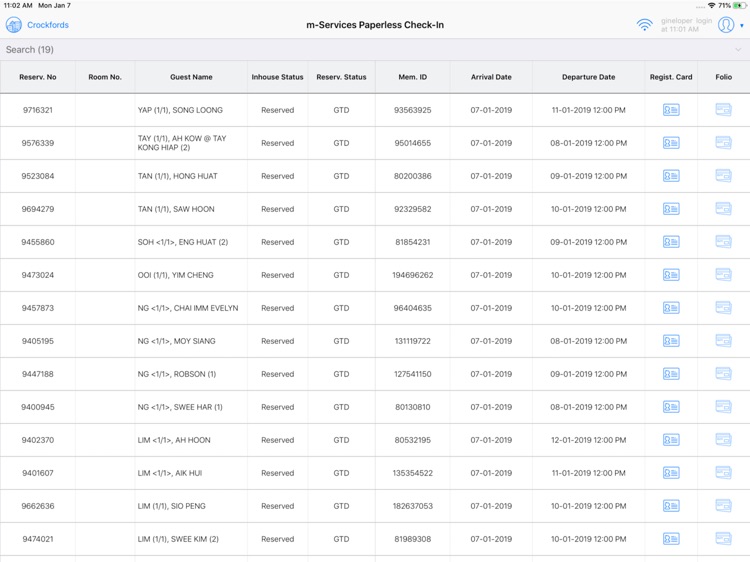Select guest TAY AH KOW @ TAY KONG HIAP

pos(182,143)
